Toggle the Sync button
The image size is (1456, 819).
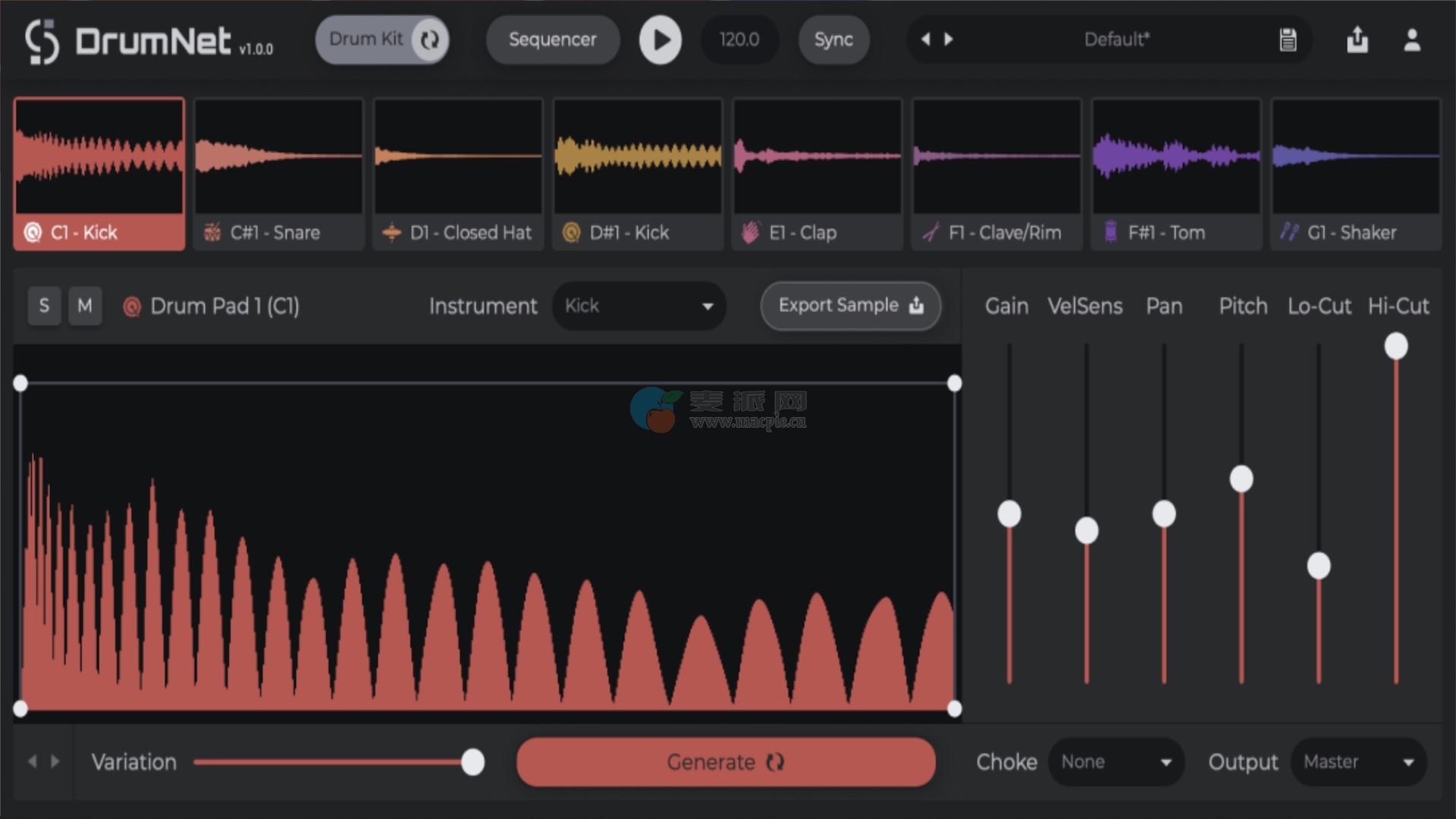click(833, 39)
